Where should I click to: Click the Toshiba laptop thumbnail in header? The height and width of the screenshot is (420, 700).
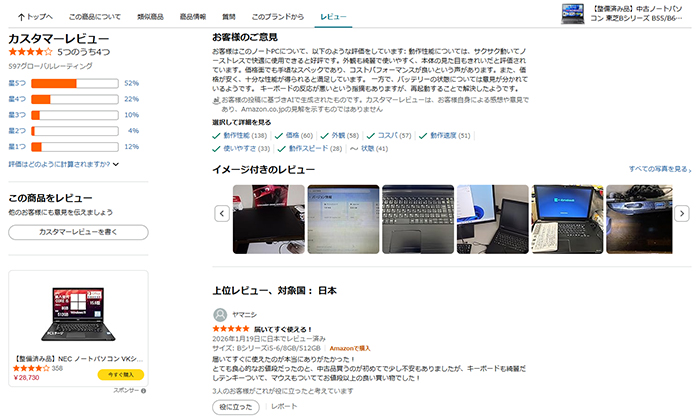[x=573, y=14]
